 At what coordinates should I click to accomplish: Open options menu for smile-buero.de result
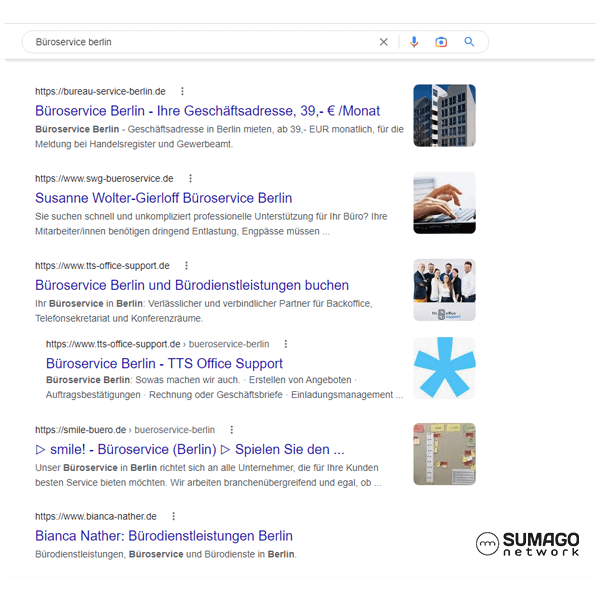(232, 430)
